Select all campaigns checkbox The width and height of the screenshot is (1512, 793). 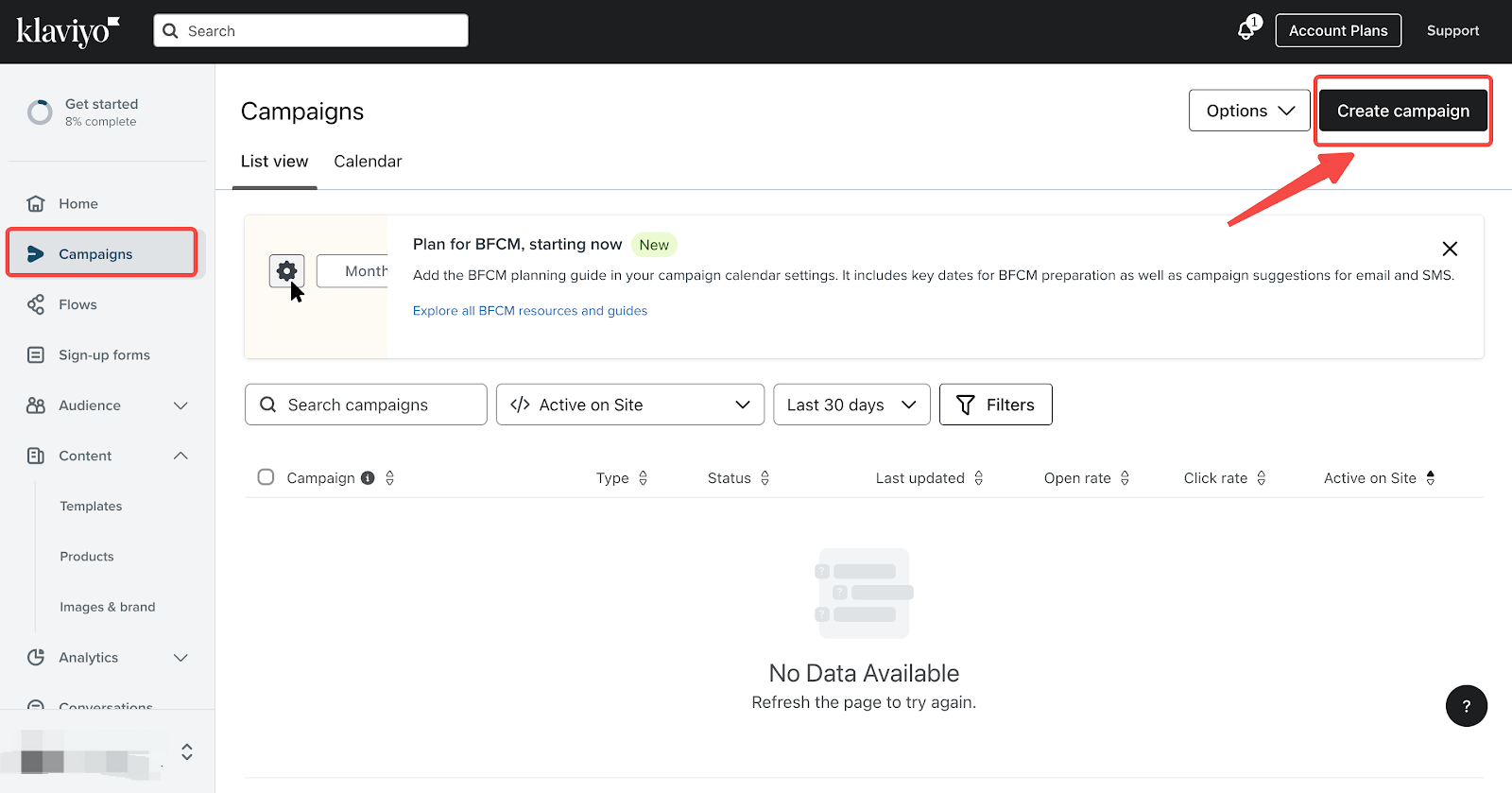(266, 477)
